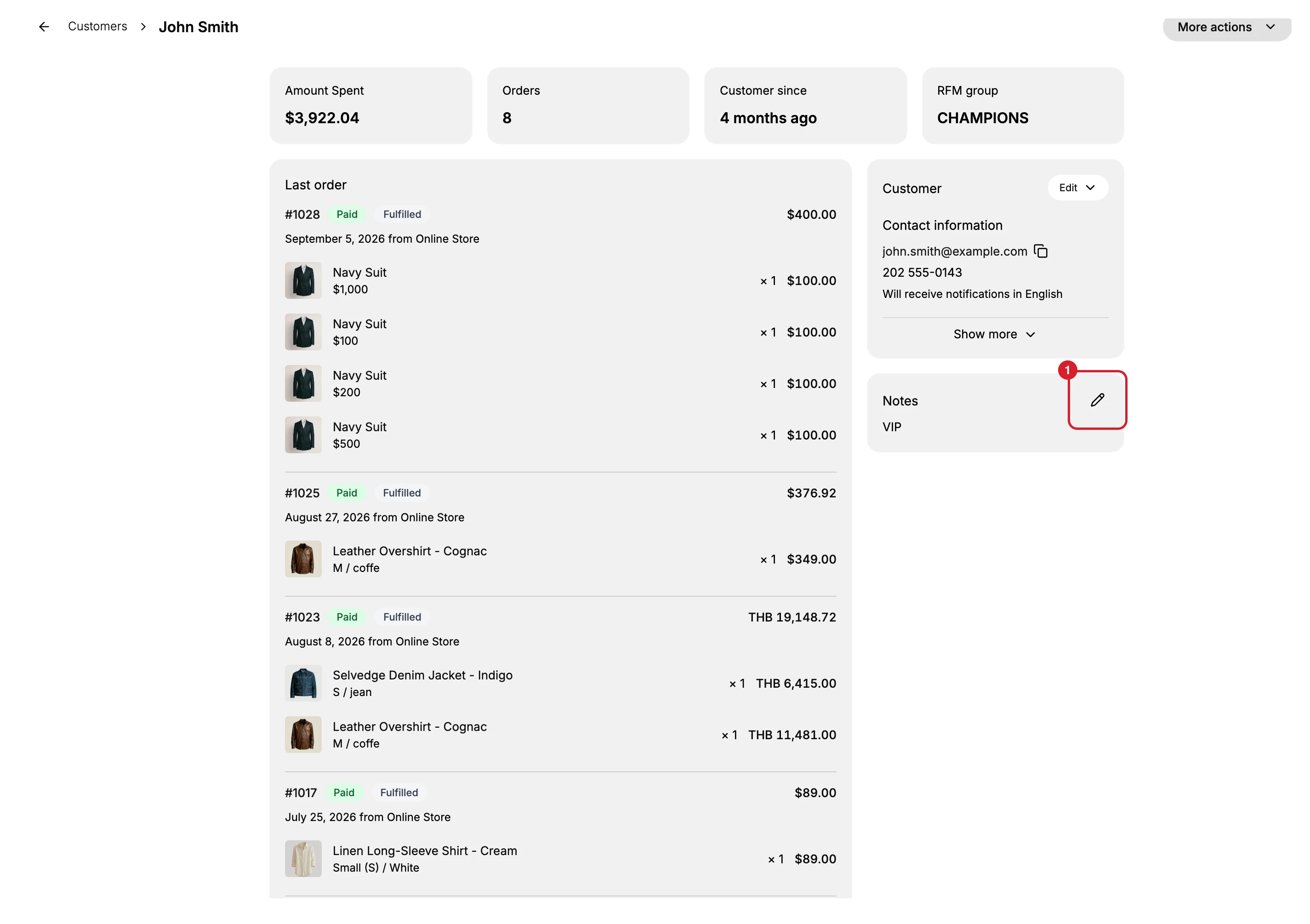Open order #1028
The height and width of the screenshot is (924, 1310).
pos(302,215)
